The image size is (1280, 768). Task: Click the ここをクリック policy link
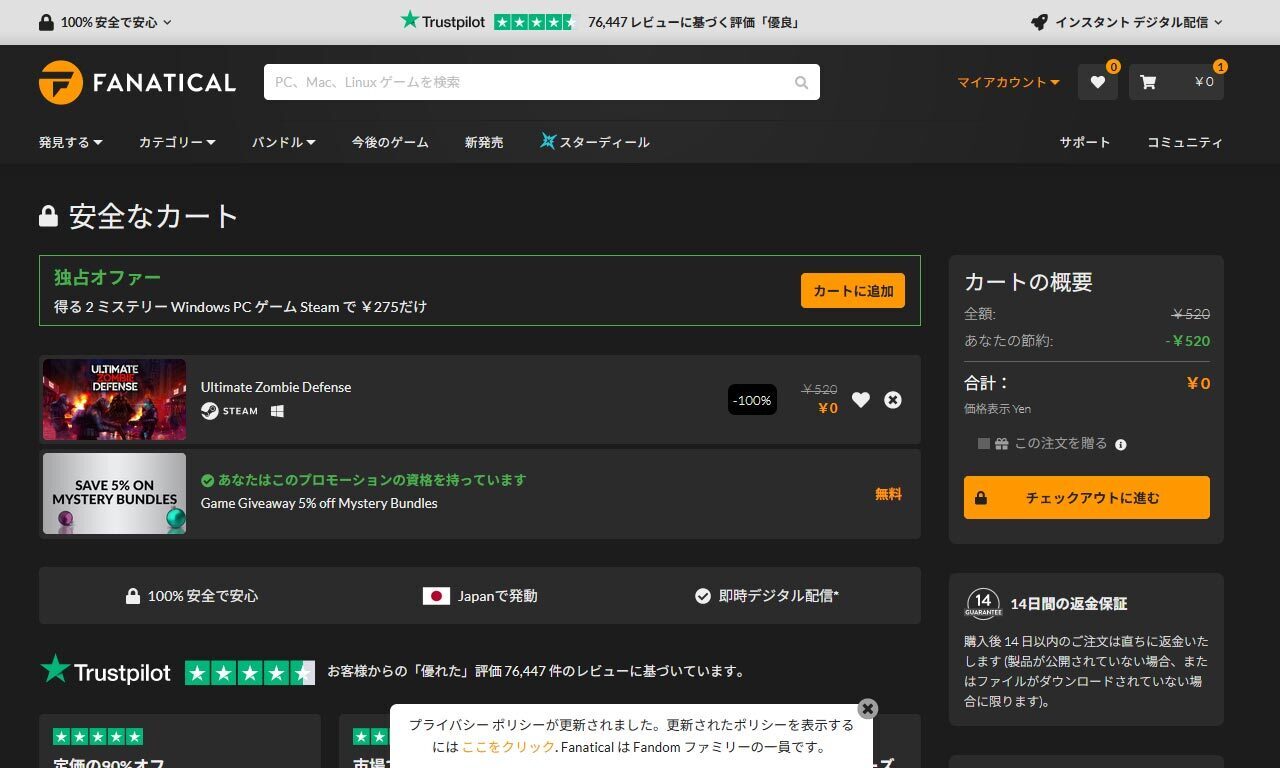tap(508, 747)
